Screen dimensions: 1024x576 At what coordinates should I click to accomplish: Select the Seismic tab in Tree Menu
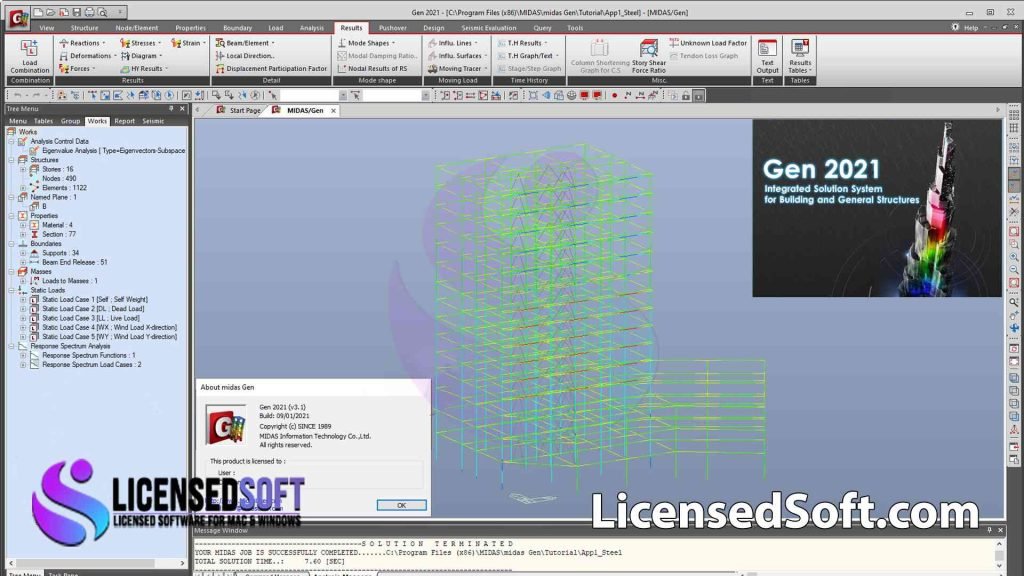pyautogui.click(x=153, y=121)
